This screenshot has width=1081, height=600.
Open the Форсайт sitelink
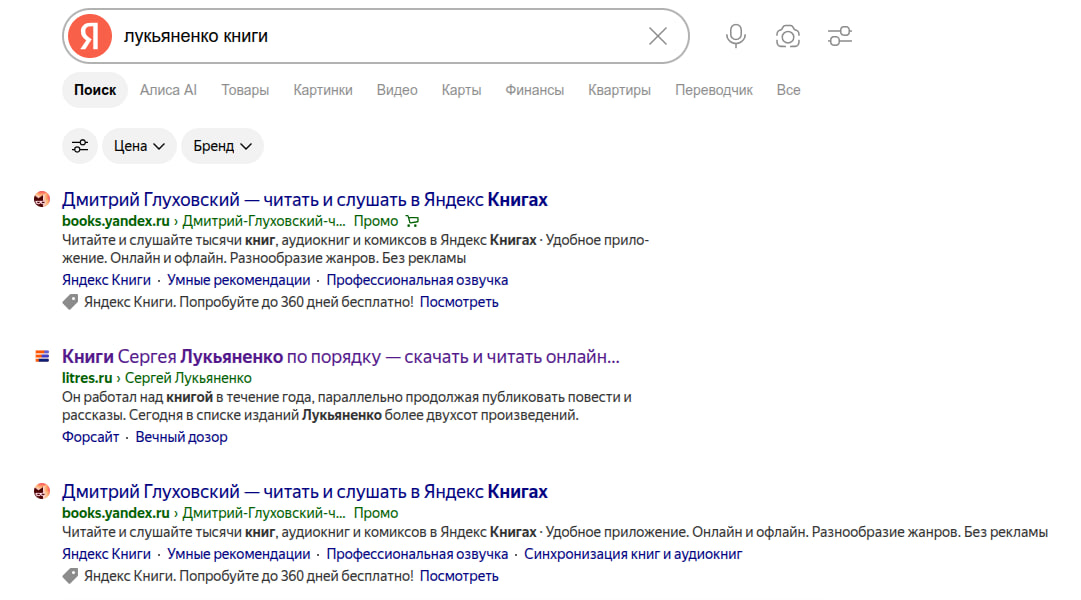90,437
